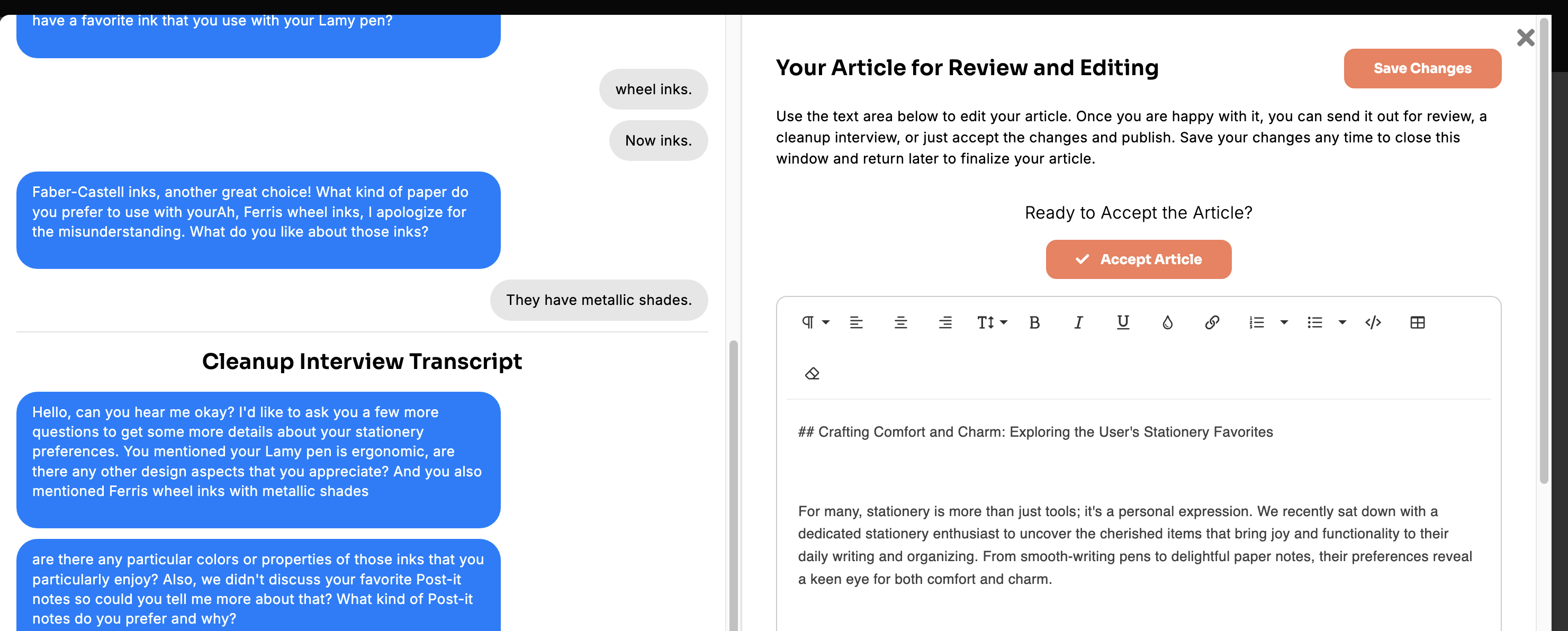Image resolution: width=1568 pixels, height=631 pixels.
Task: Click the "Hello, can you hear me okay?" message
Action: click(x=258, y=459)
